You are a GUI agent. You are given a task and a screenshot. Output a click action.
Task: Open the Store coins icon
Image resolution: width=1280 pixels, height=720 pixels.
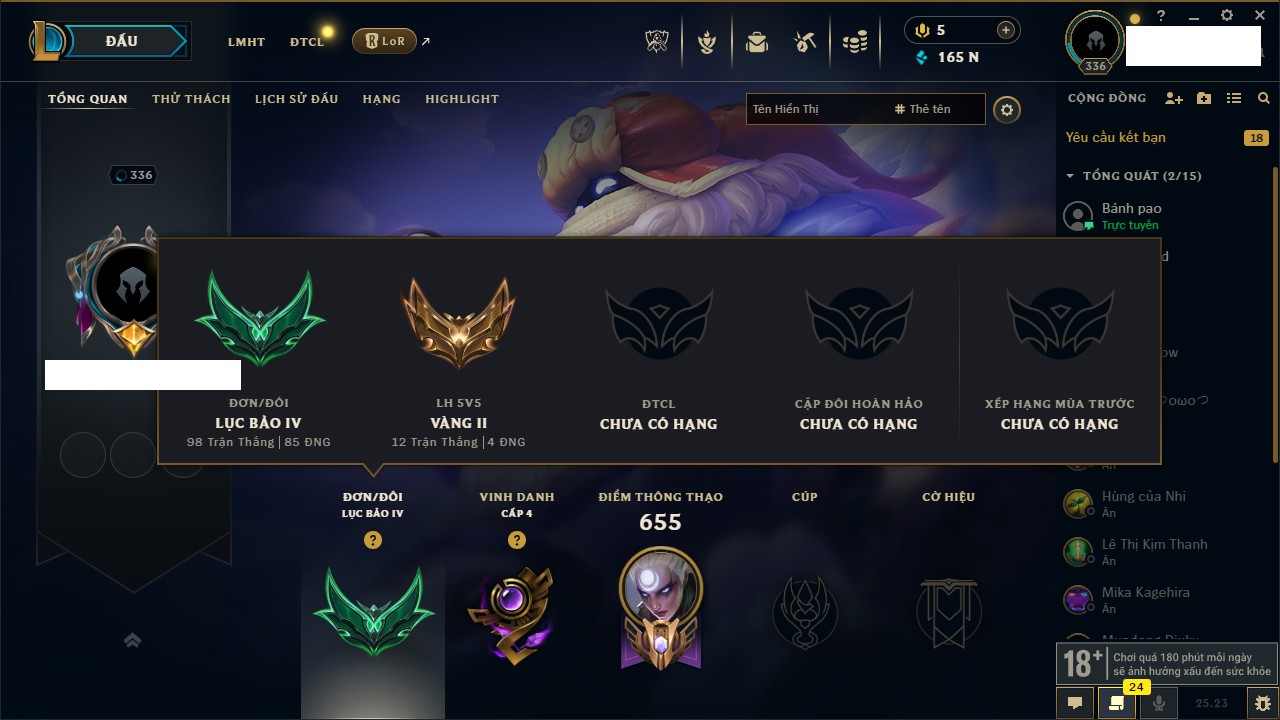tap(854, 42)
